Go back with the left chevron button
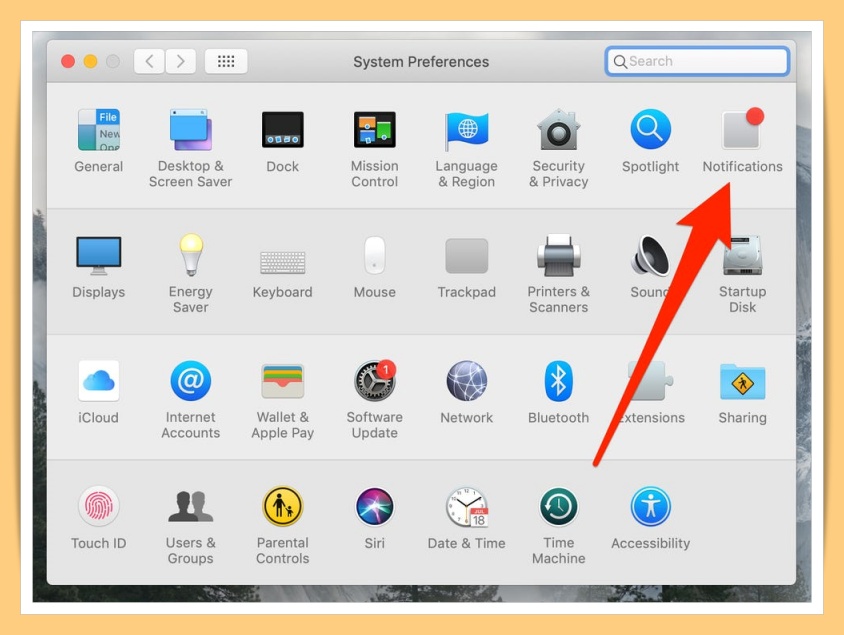The height and width of the screenshot is (635, 844). [149, 61]
